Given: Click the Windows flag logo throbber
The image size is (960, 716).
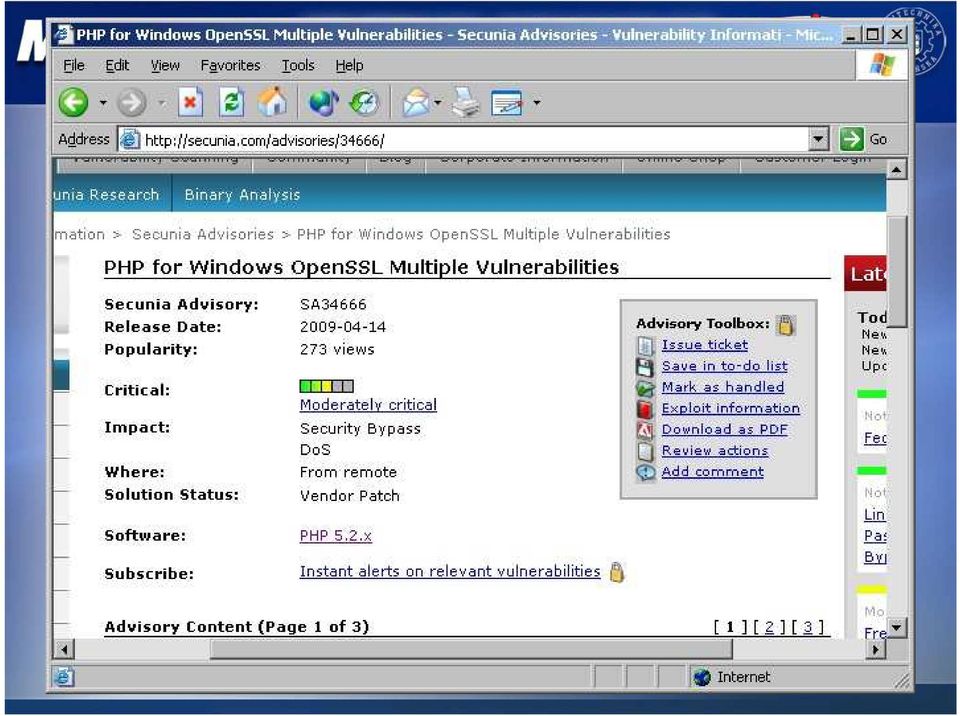Looking at the screenshot, I should [882, 64].
